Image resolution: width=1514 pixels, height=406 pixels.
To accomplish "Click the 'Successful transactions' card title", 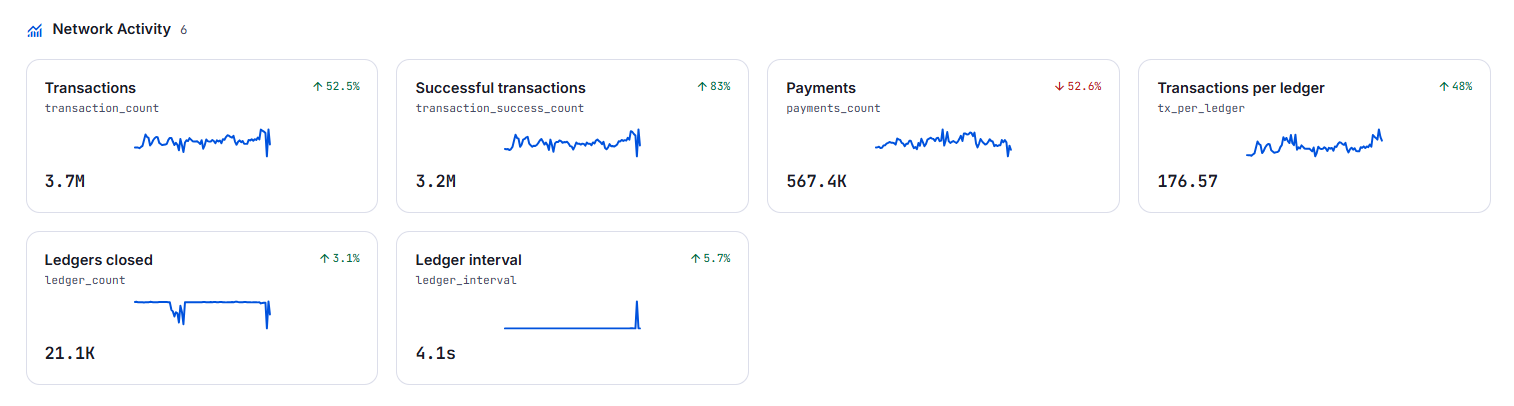I will coord(501,88).
